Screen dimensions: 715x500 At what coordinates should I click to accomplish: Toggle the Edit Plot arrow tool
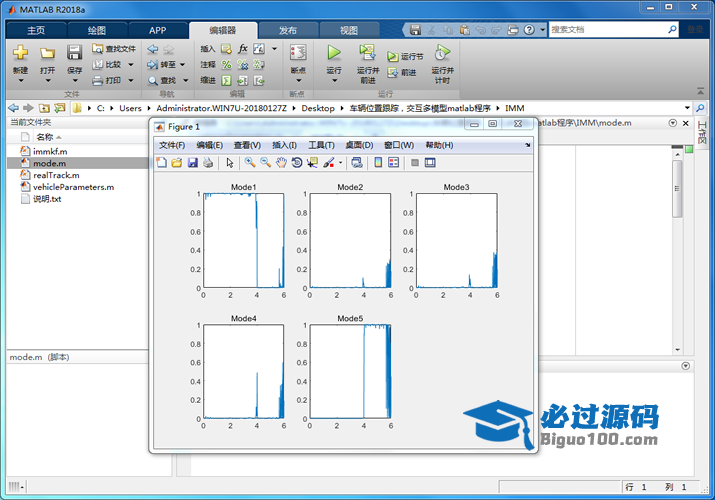(x=229, y=163)
